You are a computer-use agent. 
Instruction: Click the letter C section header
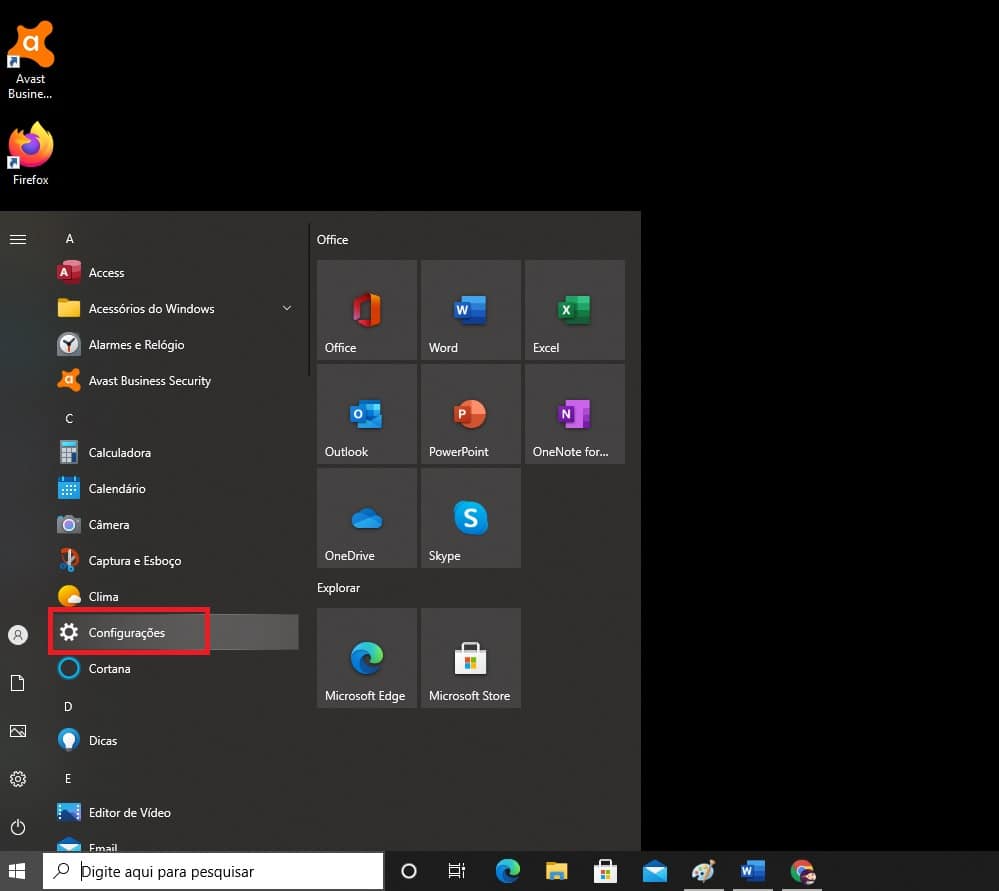69,419
